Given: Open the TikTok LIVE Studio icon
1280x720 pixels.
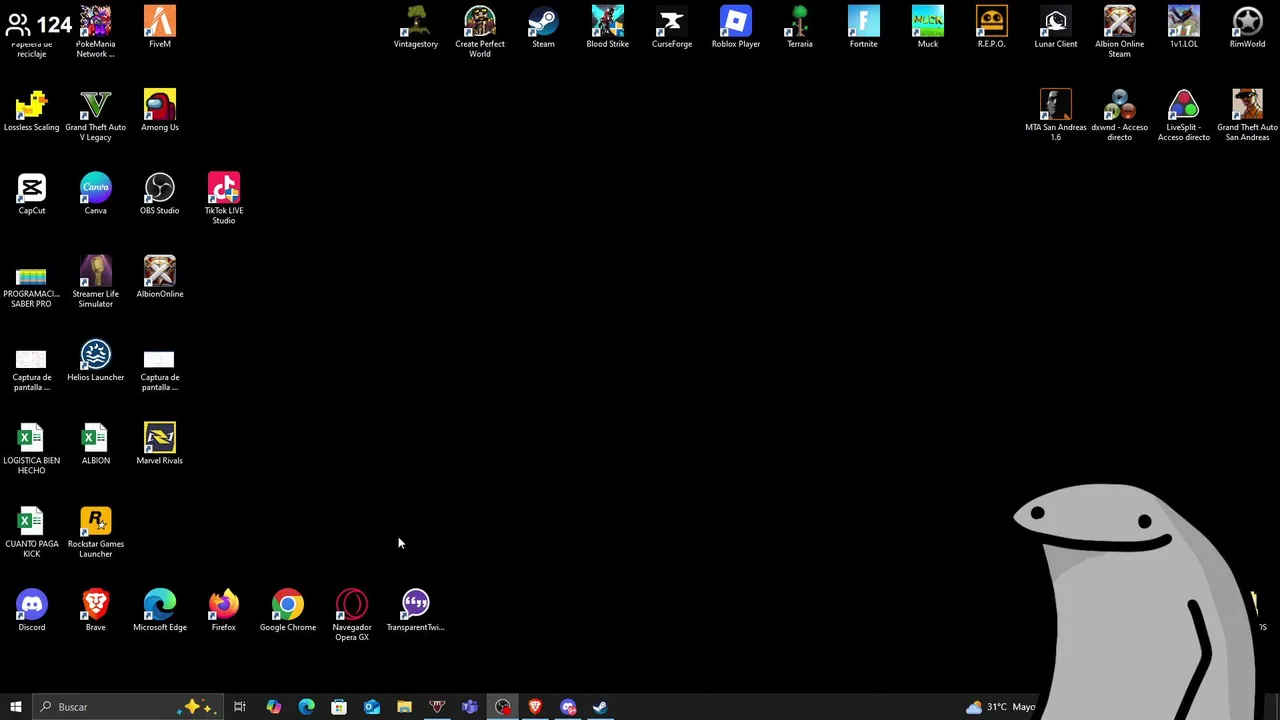Looking at the screenshot, I should (x=224, y=198).
